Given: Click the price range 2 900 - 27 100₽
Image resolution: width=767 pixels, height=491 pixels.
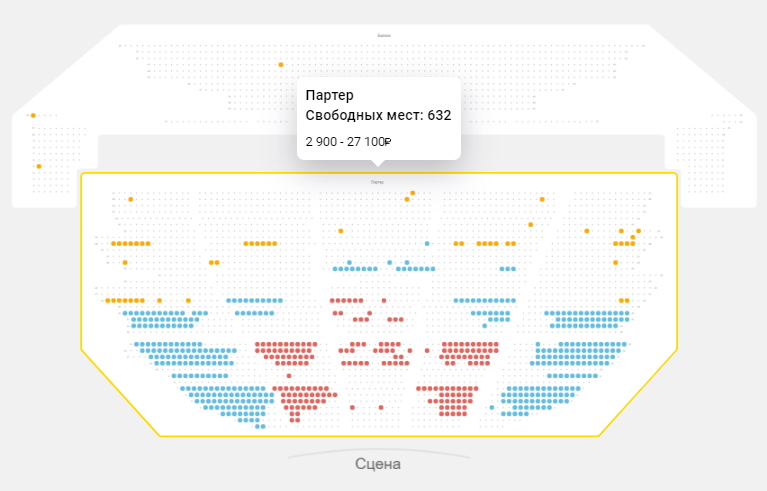Looking at the screenshot, I should coord(347,141).
